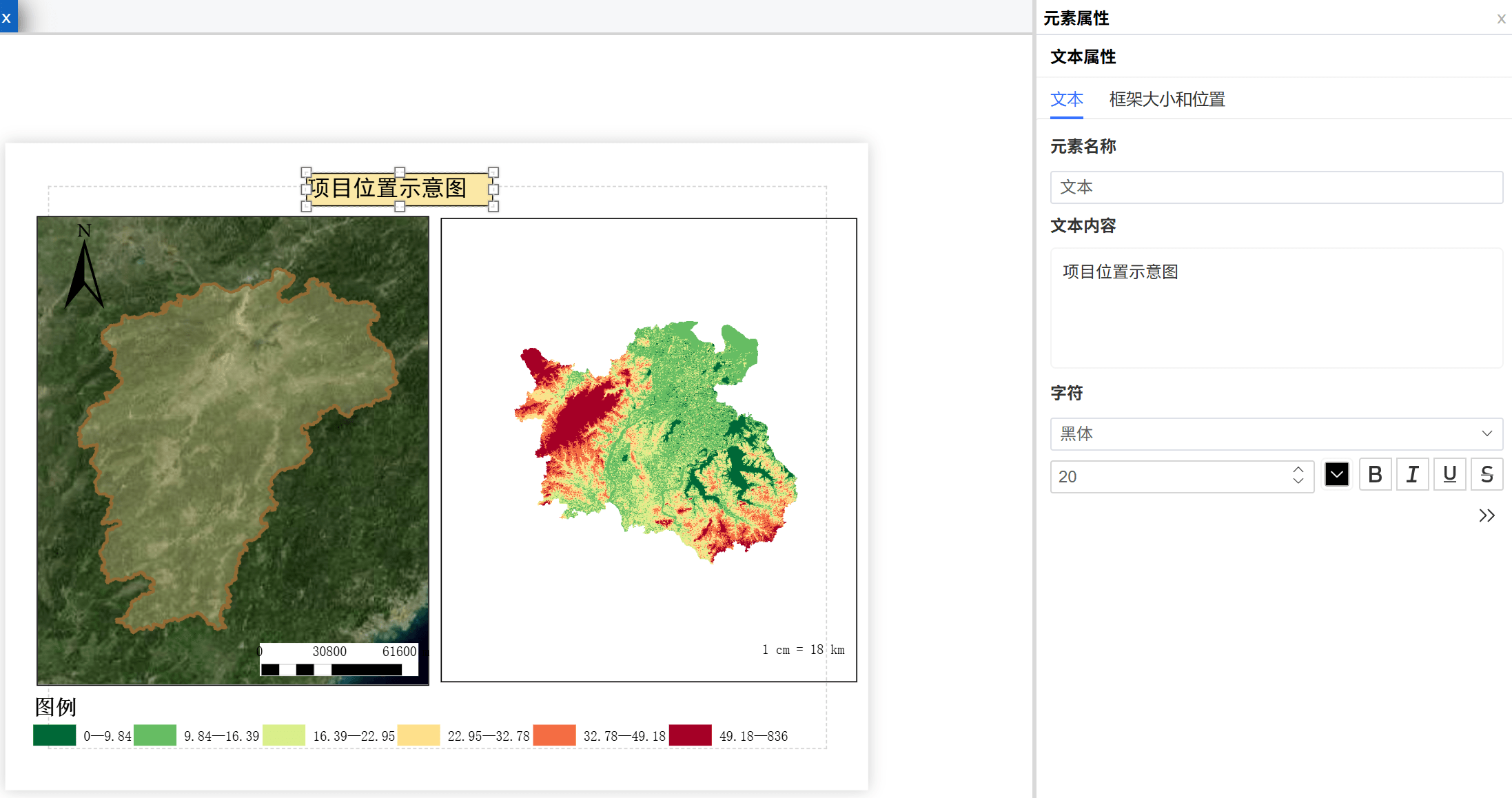Switch to frame size and position tab
Viewport: 1512px width, 798px height.
coord(1167,99)
